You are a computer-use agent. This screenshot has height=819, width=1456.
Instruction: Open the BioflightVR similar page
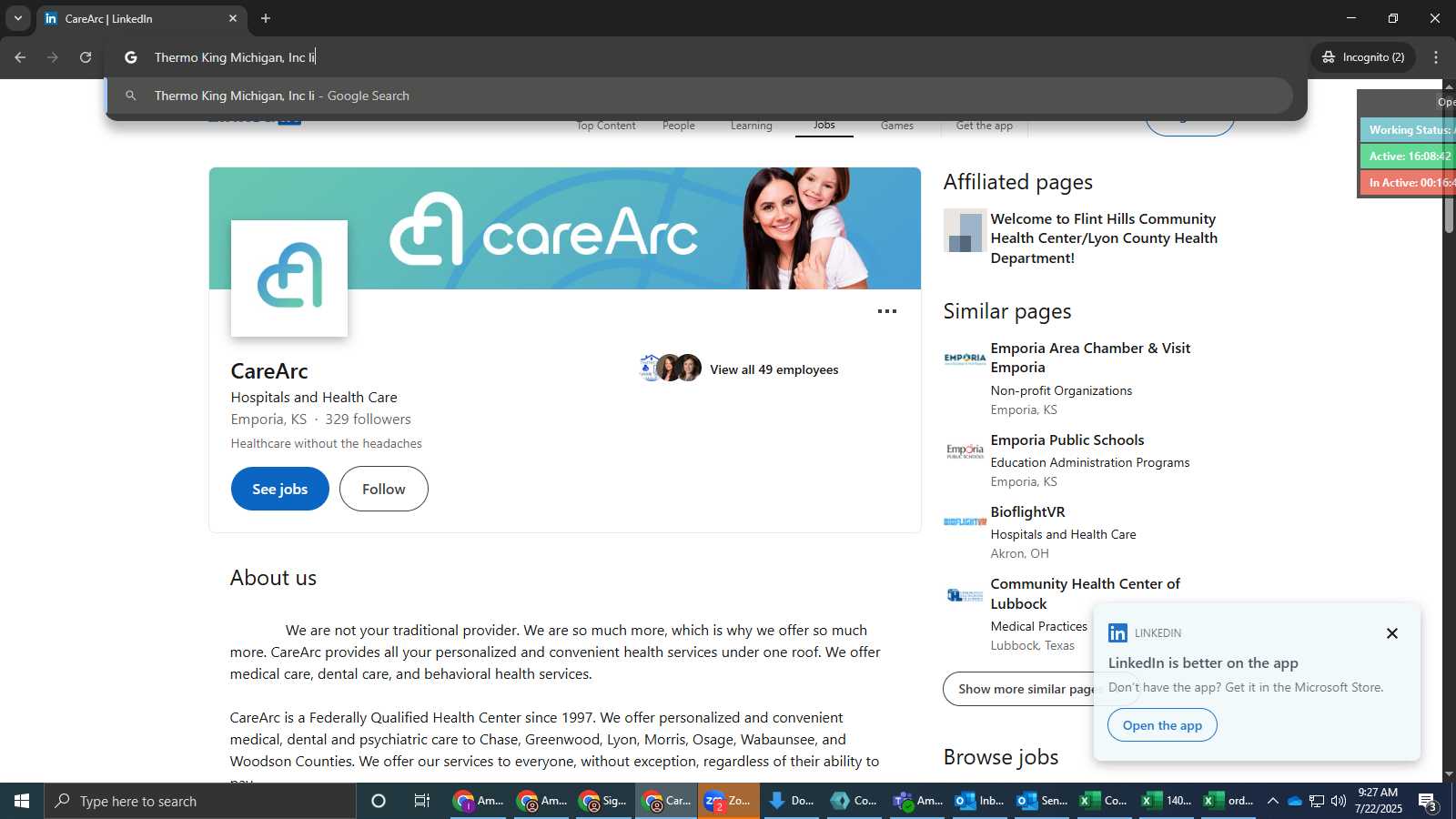[1027, 512]
